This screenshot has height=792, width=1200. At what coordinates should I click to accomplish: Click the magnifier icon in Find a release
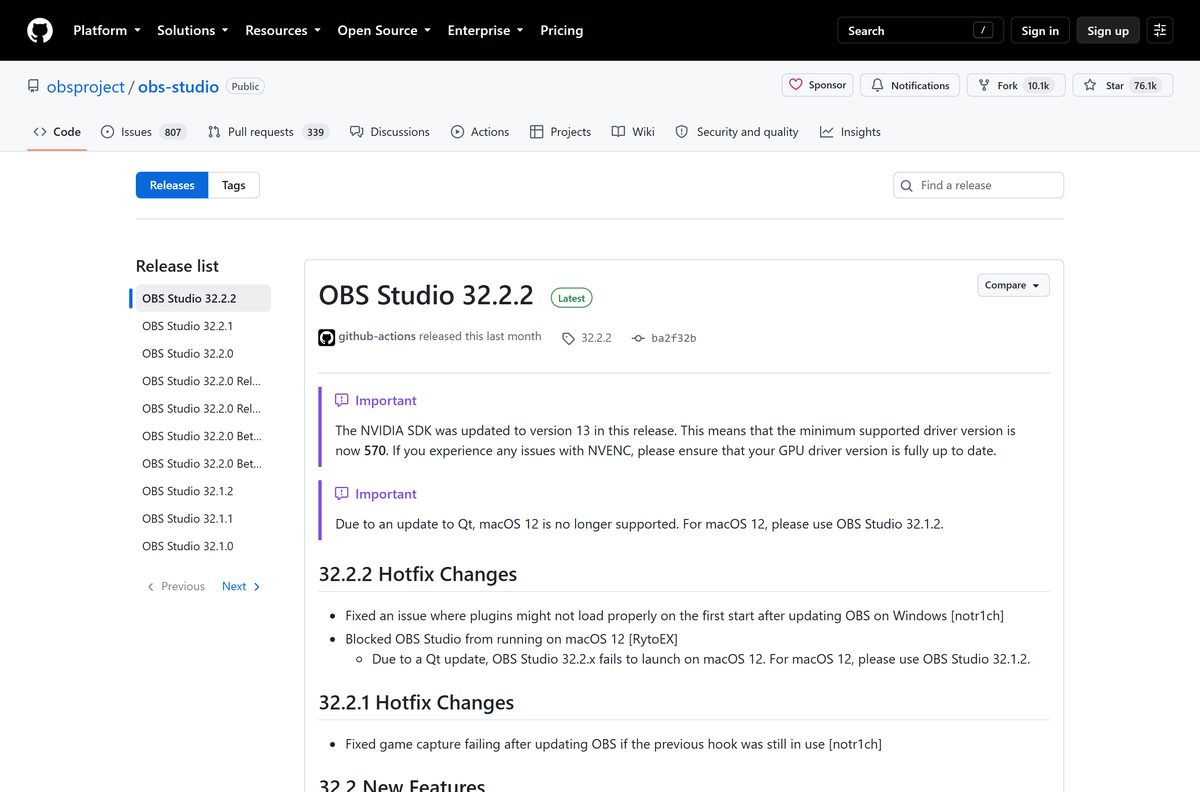click(907, 185)
